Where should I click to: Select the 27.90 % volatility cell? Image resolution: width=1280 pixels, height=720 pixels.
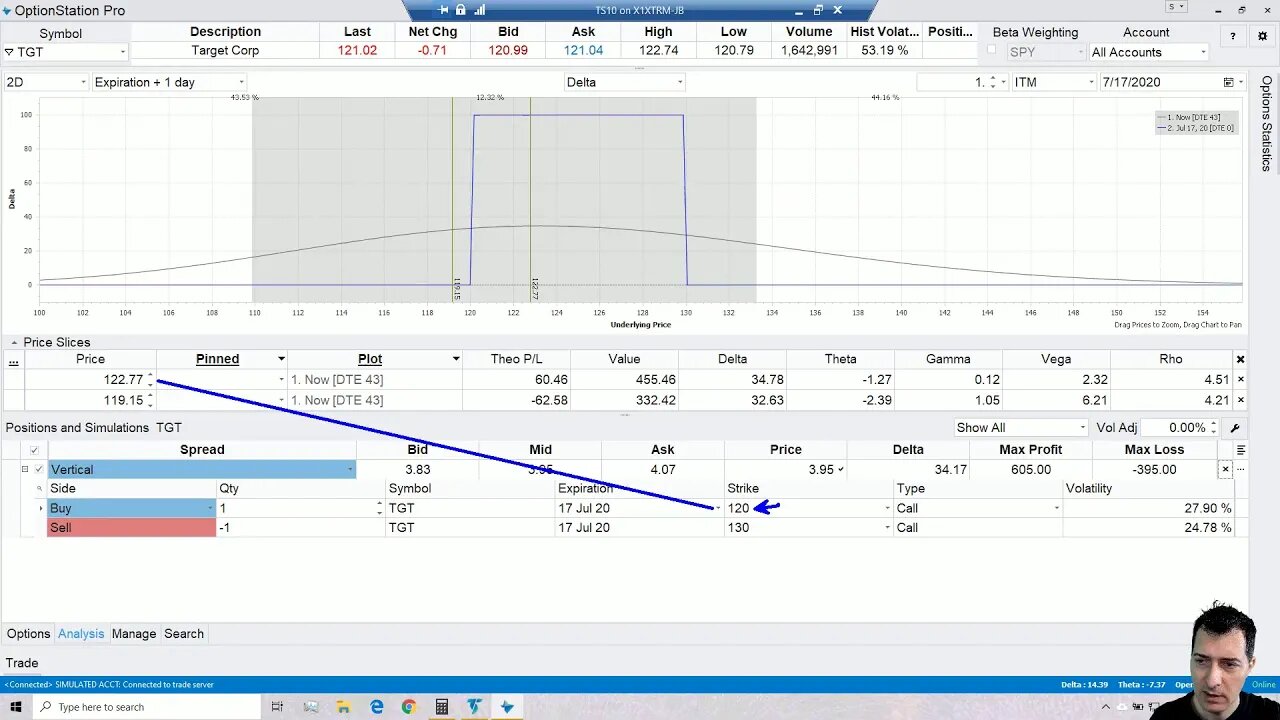point(1148,508)
